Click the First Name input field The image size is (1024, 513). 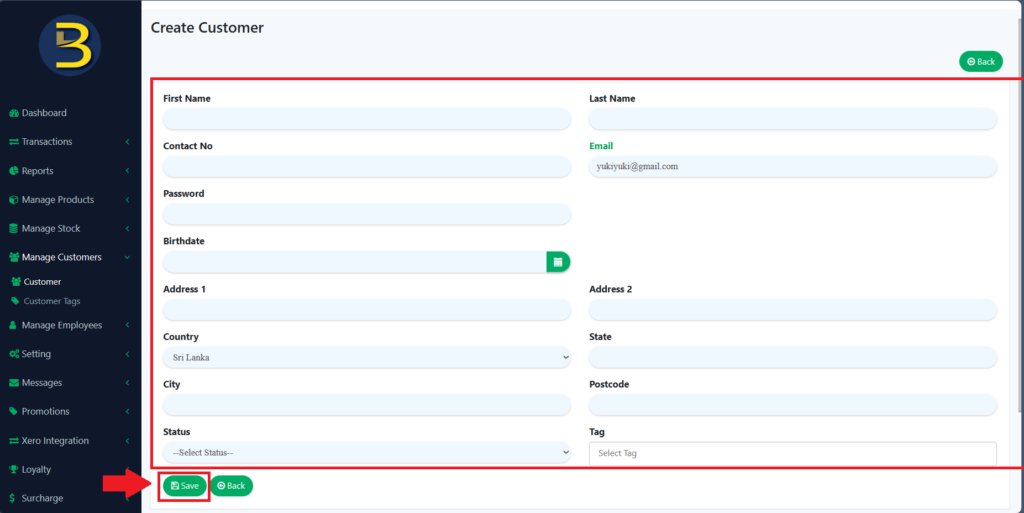tap(366, 119)
